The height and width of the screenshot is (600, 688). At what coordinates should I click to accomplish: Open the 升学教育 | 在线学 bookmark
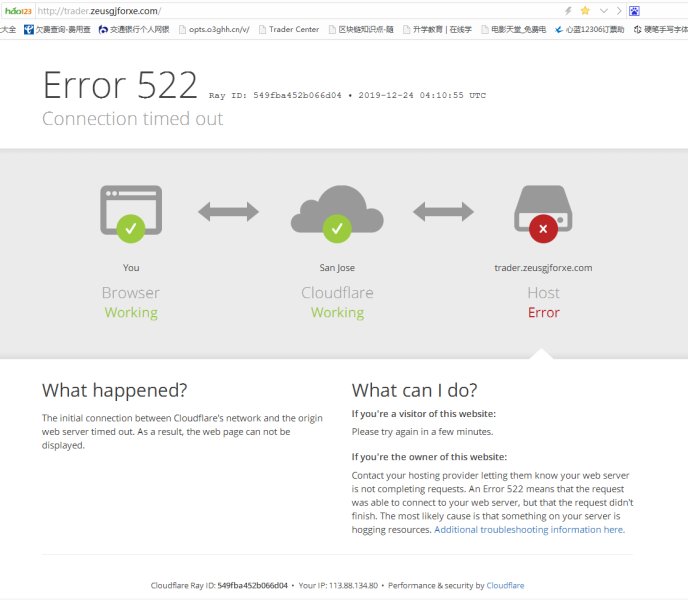pos(437,29)
